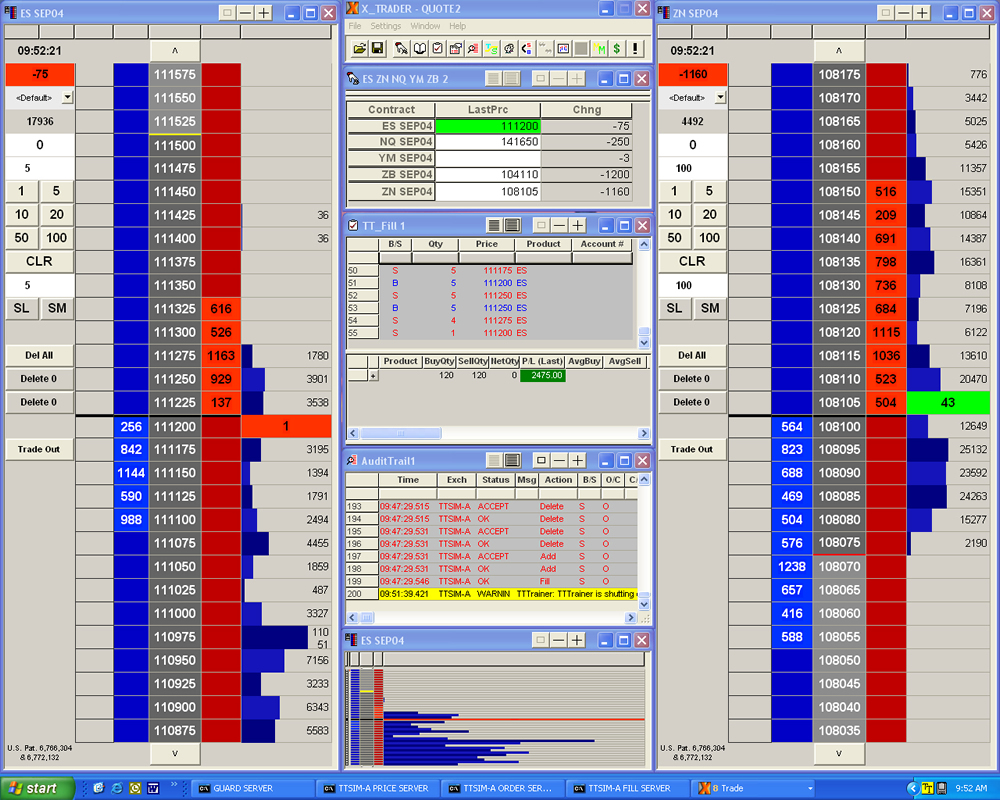Click the green P/L value 2475.00
Viewport: 1000px width, 800px height.
tap(543, 376)
